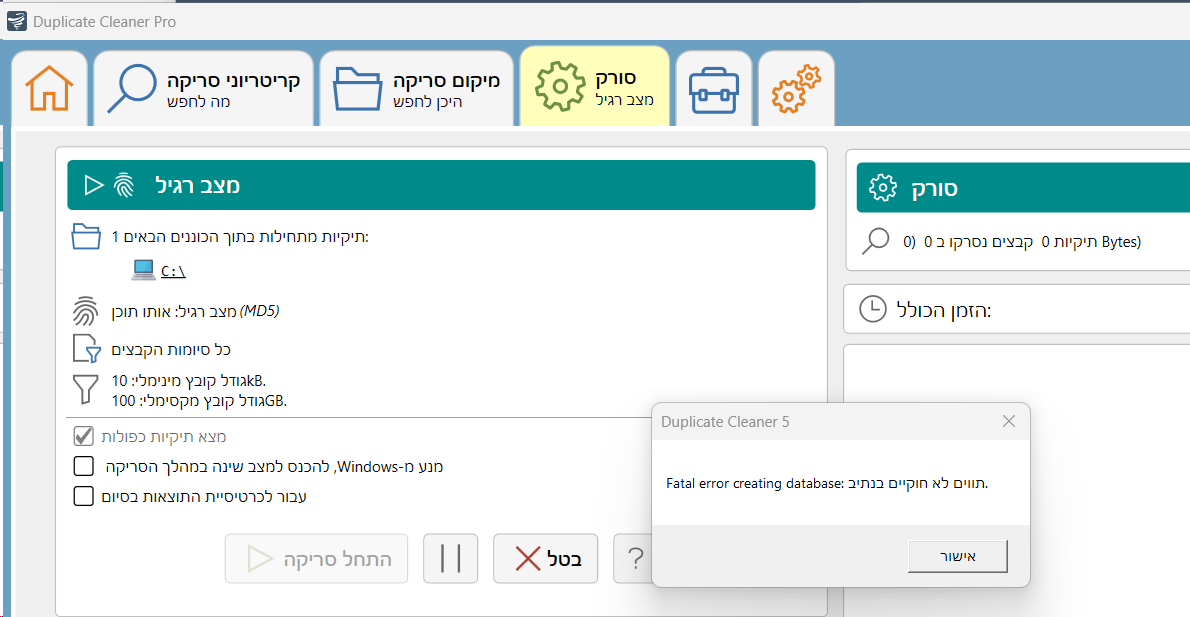Click the magnifier icon beside scanned files count
1190x617 pixels.
875,241
